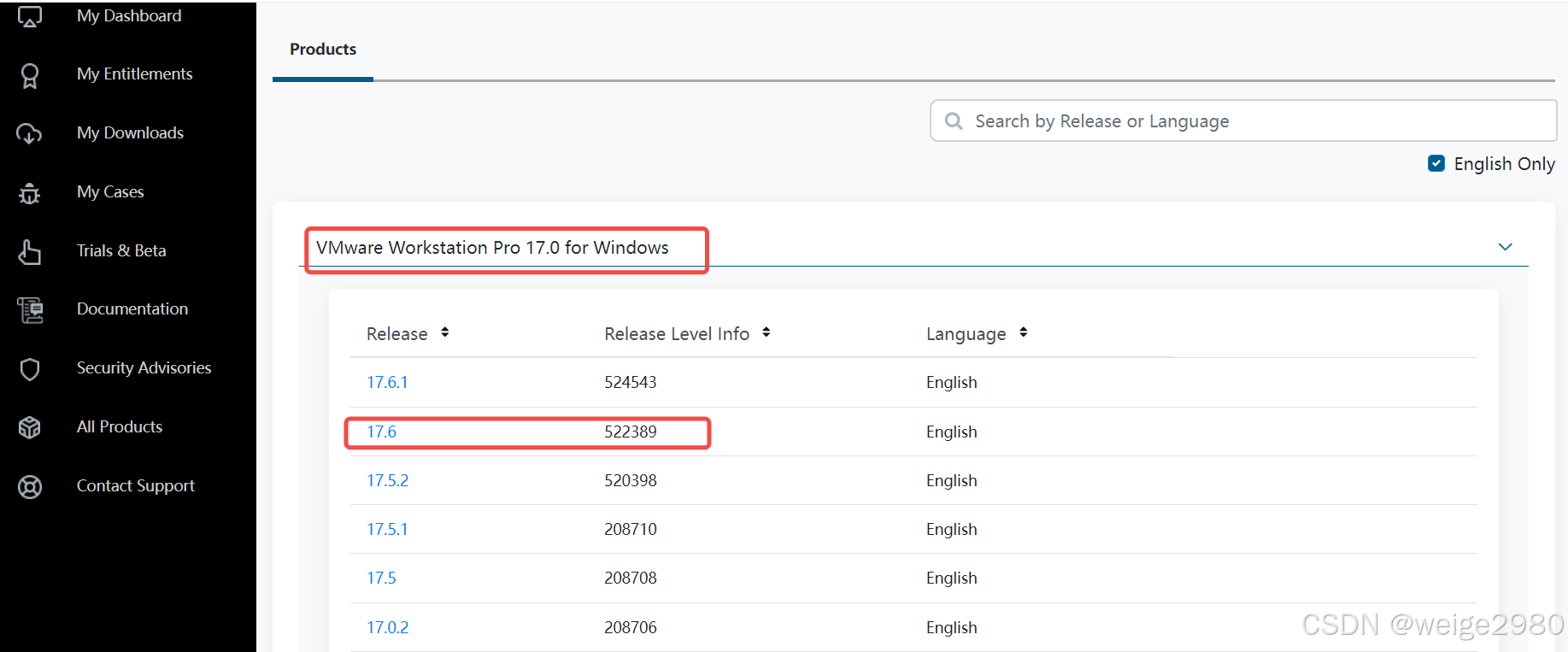Click build number 524543
This screenshot has width=1568, height=652.
click(631, 383)
